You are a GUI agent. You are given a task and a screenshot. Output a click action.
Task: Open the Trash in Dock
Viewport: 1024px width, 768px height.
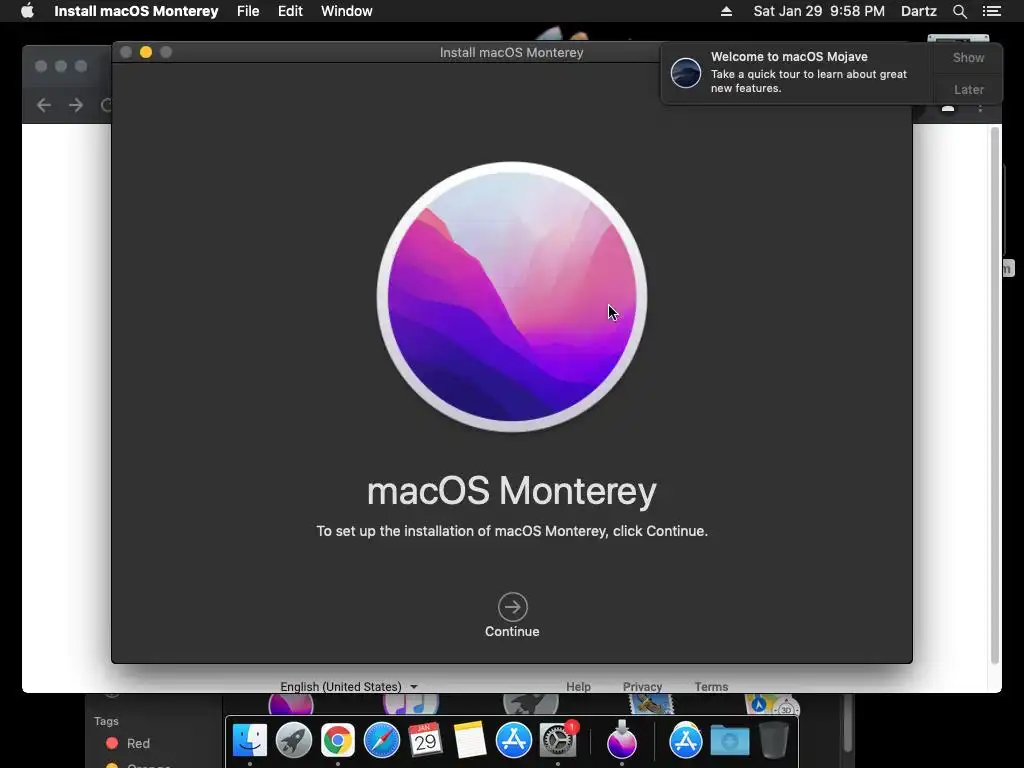tap(773, 741)
